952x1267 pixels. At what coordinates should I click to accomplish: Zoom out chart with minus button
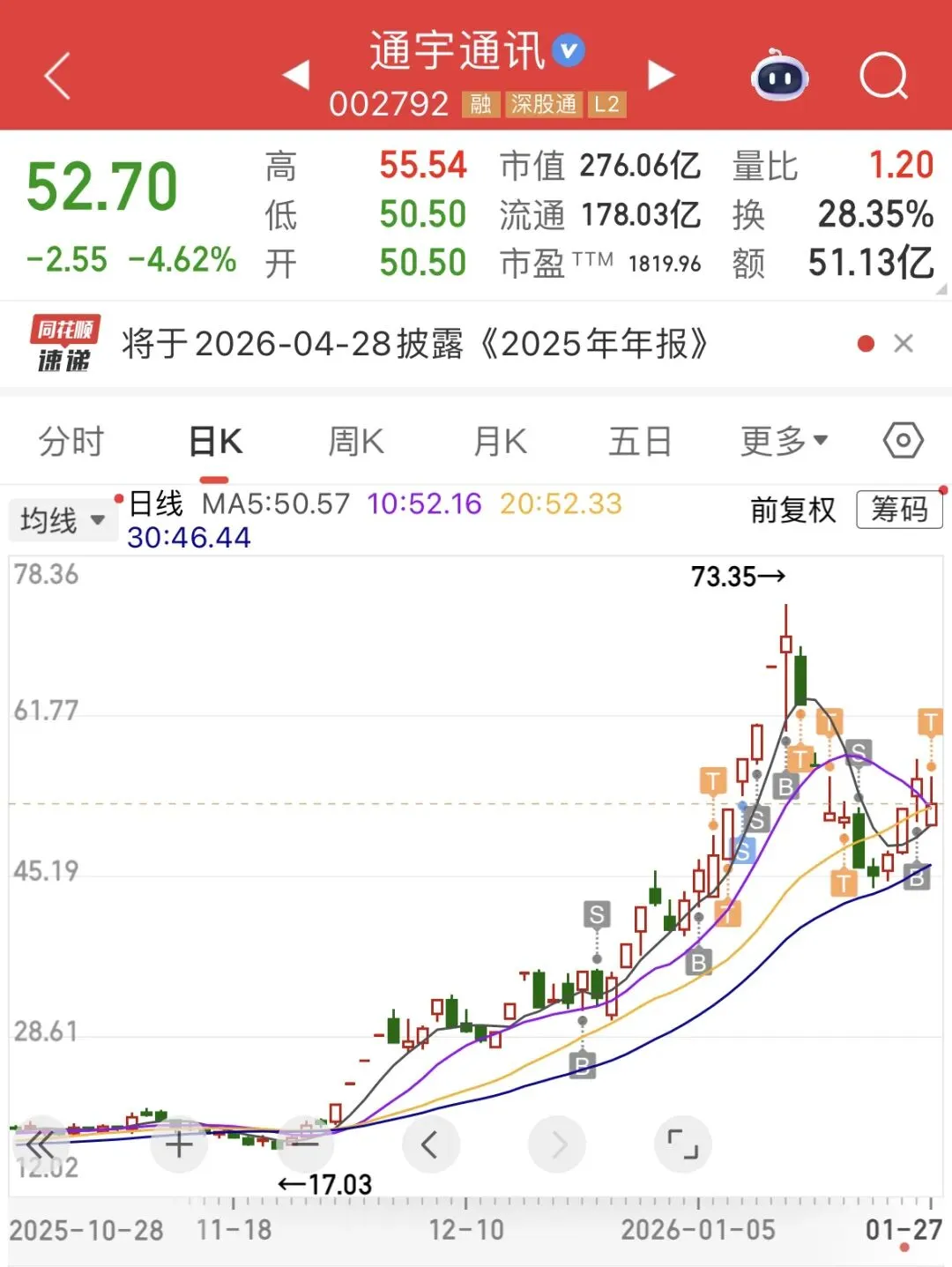[x=305, y=1144]
